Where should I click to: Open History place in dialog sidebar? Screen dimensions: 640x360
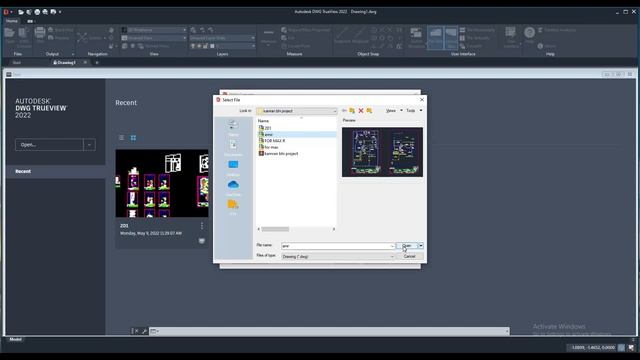click(x=233, y=127)
